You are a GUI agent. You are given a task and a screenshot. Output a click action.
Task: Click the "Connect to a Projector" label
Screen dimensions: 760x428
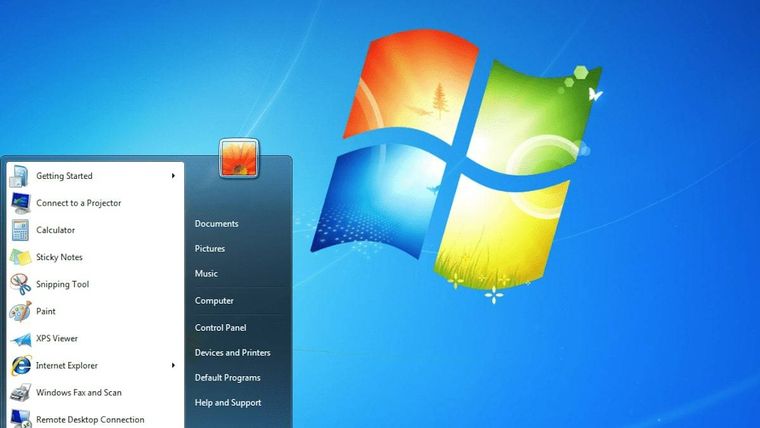click(79, 203)
